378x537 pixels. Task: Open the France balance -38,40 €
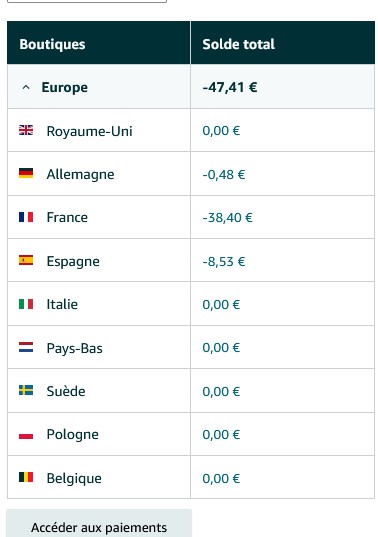(227, 217)
